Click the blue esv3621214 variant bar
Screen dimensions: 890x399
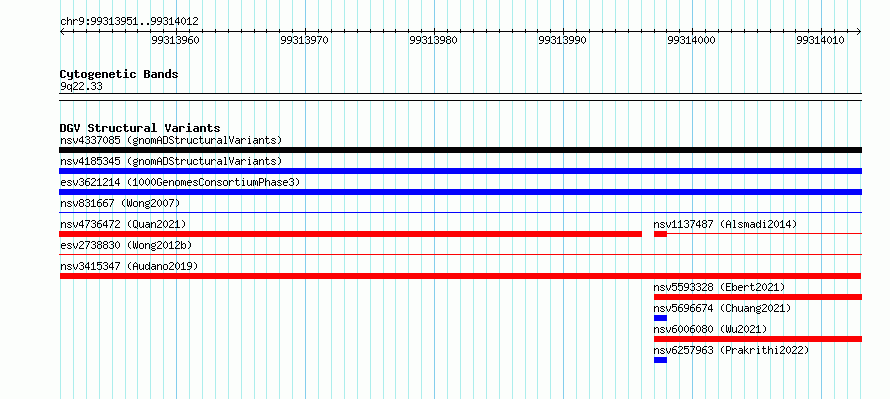click(460, 192)
